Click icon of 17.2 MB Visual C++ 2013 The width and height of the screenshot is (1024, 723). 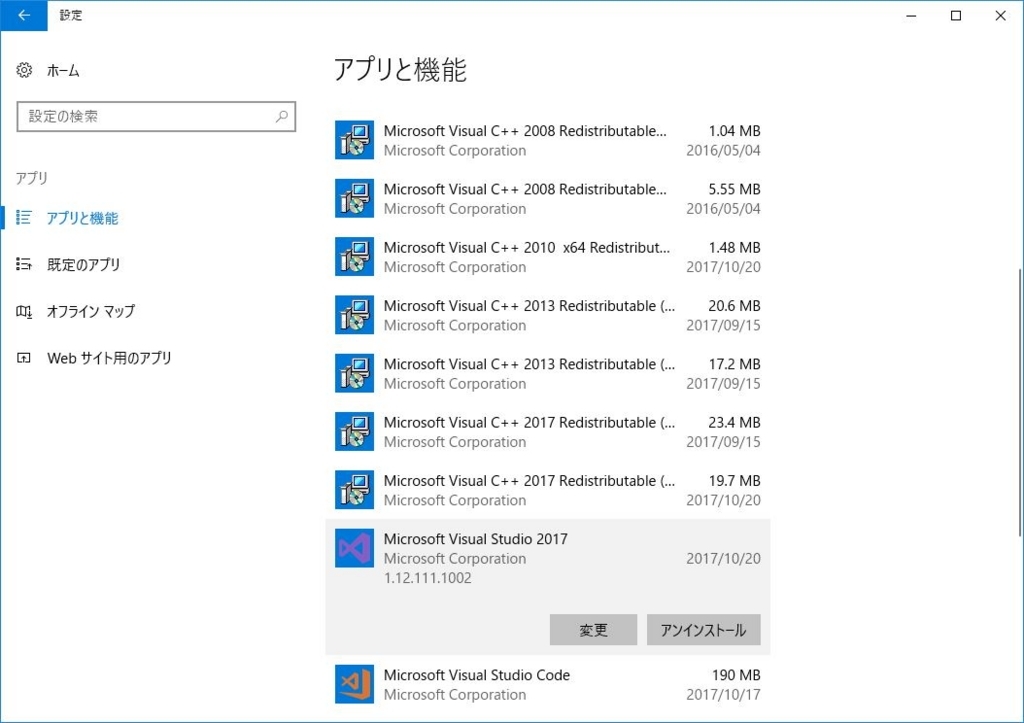355,373
